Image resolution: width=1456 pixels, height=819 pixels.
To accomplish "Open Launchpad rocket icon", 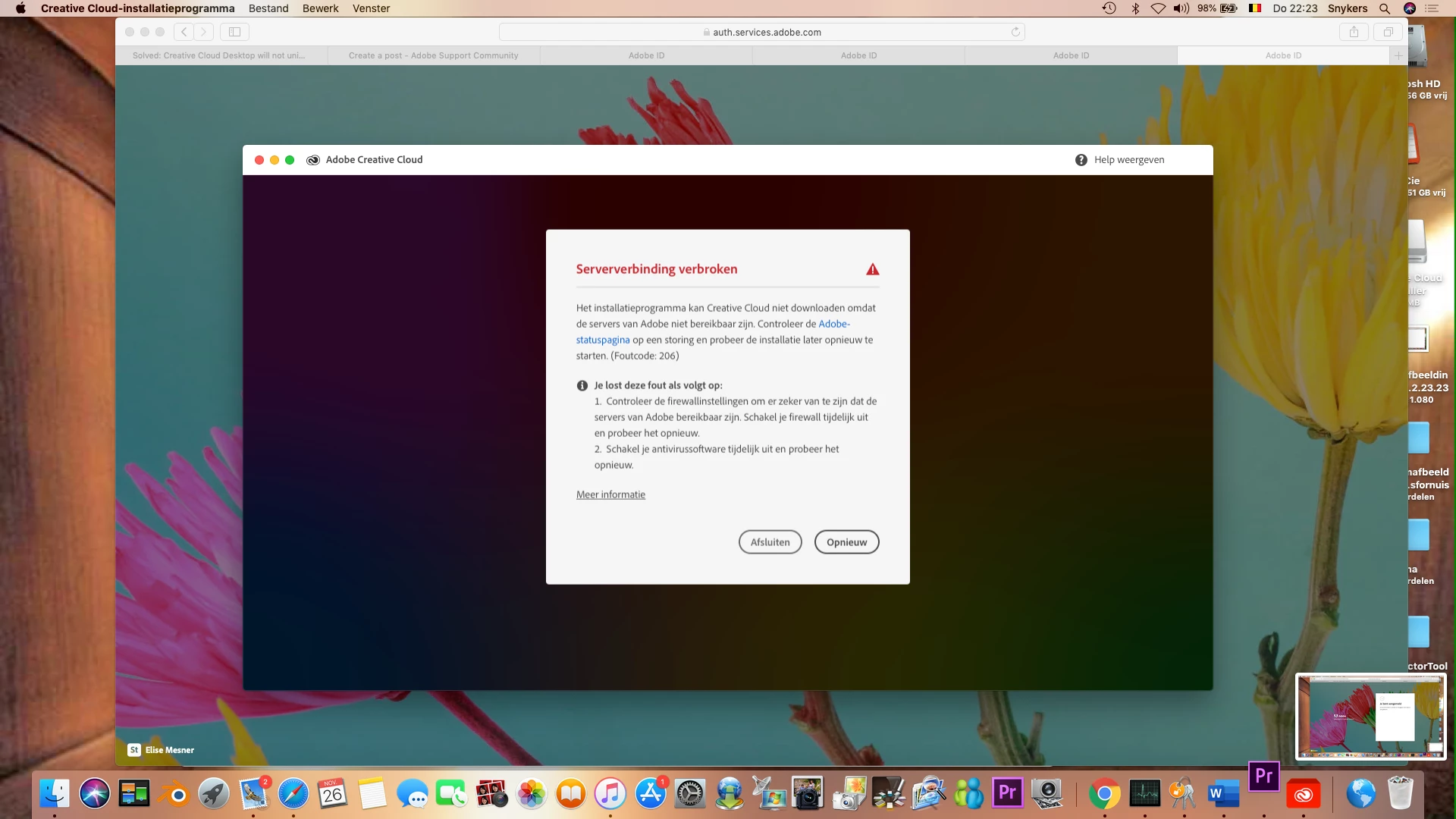I will 214,794.
